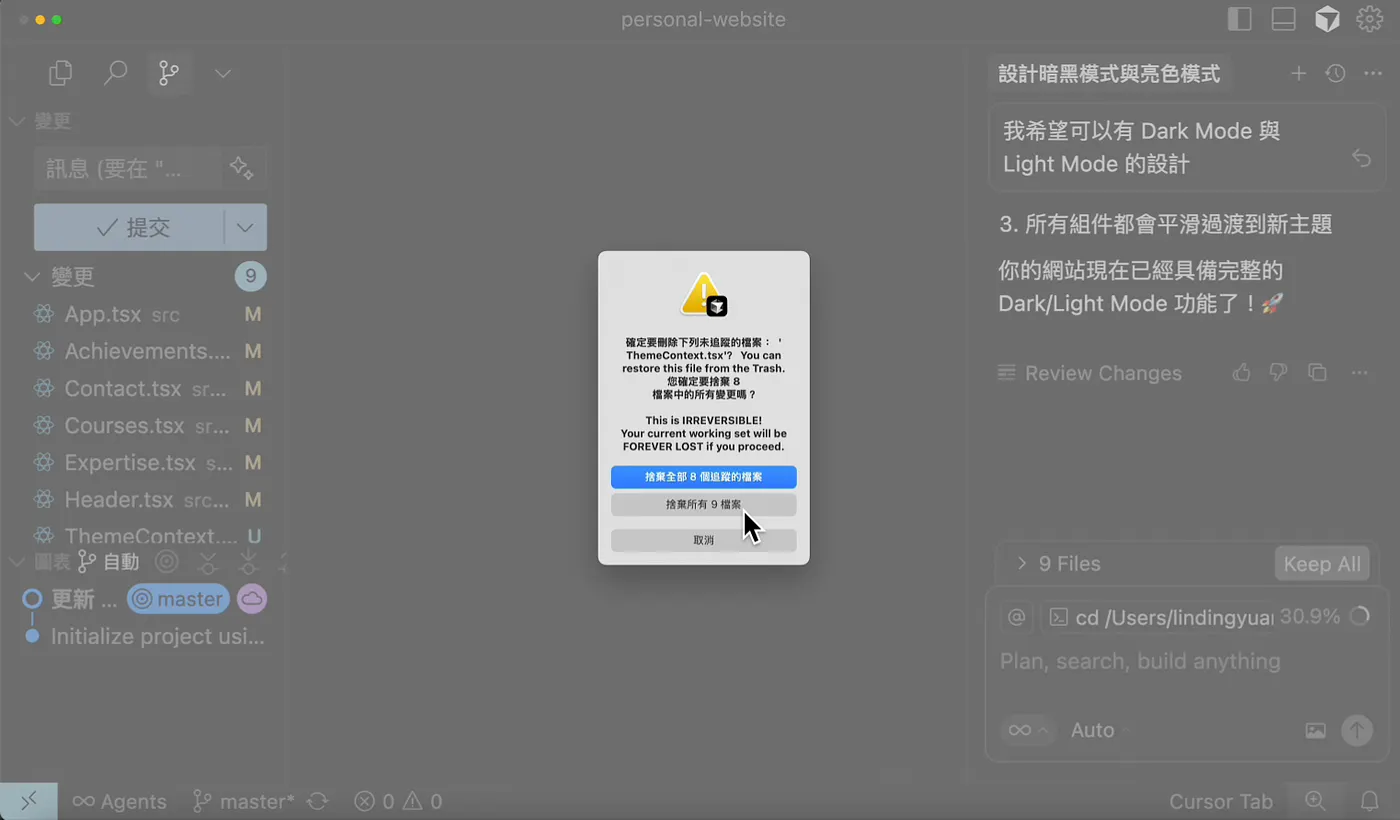Screen dimensions: 1400x820
Task: Open the Auto model dropdown
Action: point(1098,730)
